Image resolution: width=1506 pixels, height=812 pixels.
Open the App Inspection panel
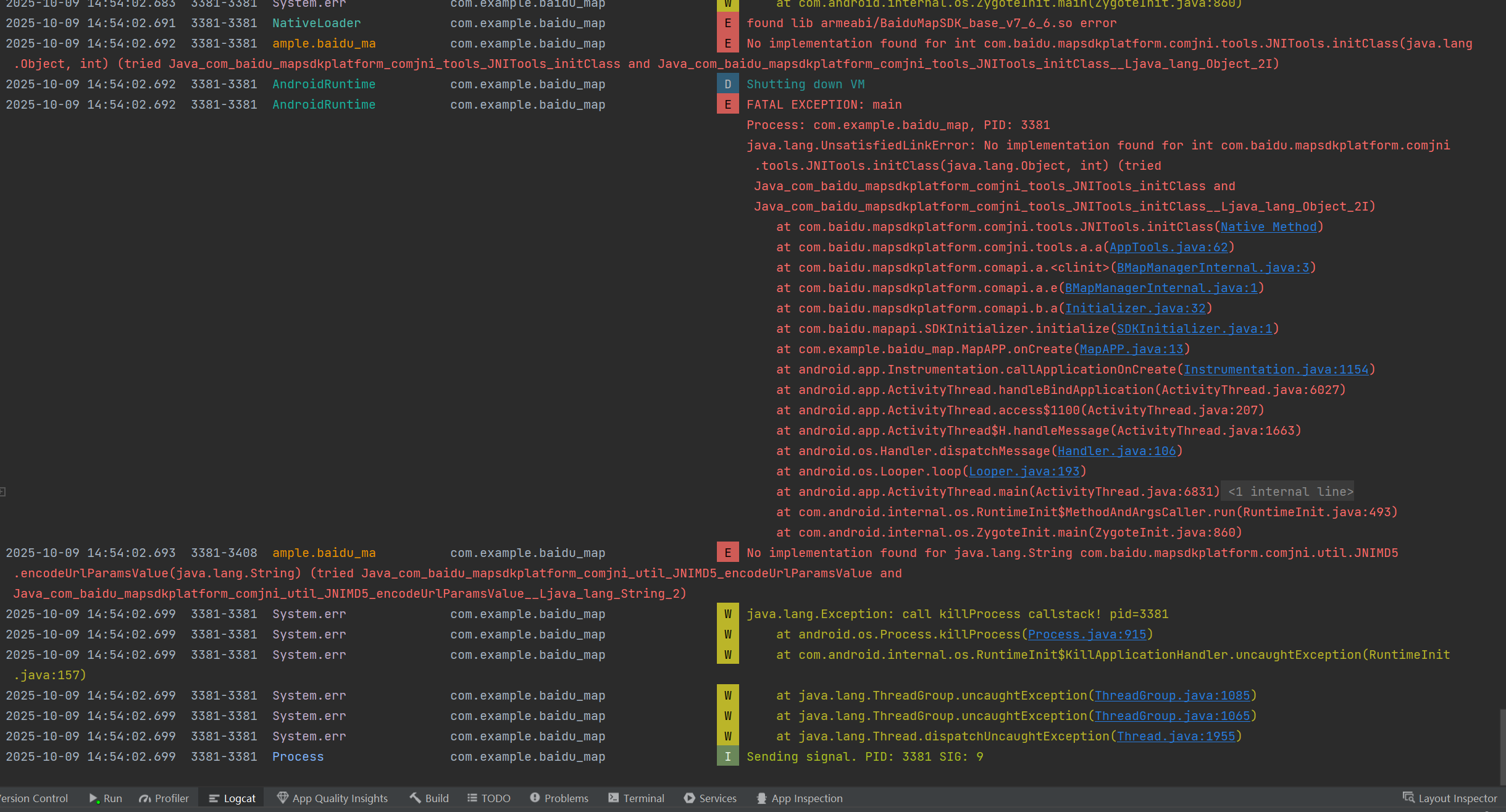pyautogui.click(x=800, y=798)
